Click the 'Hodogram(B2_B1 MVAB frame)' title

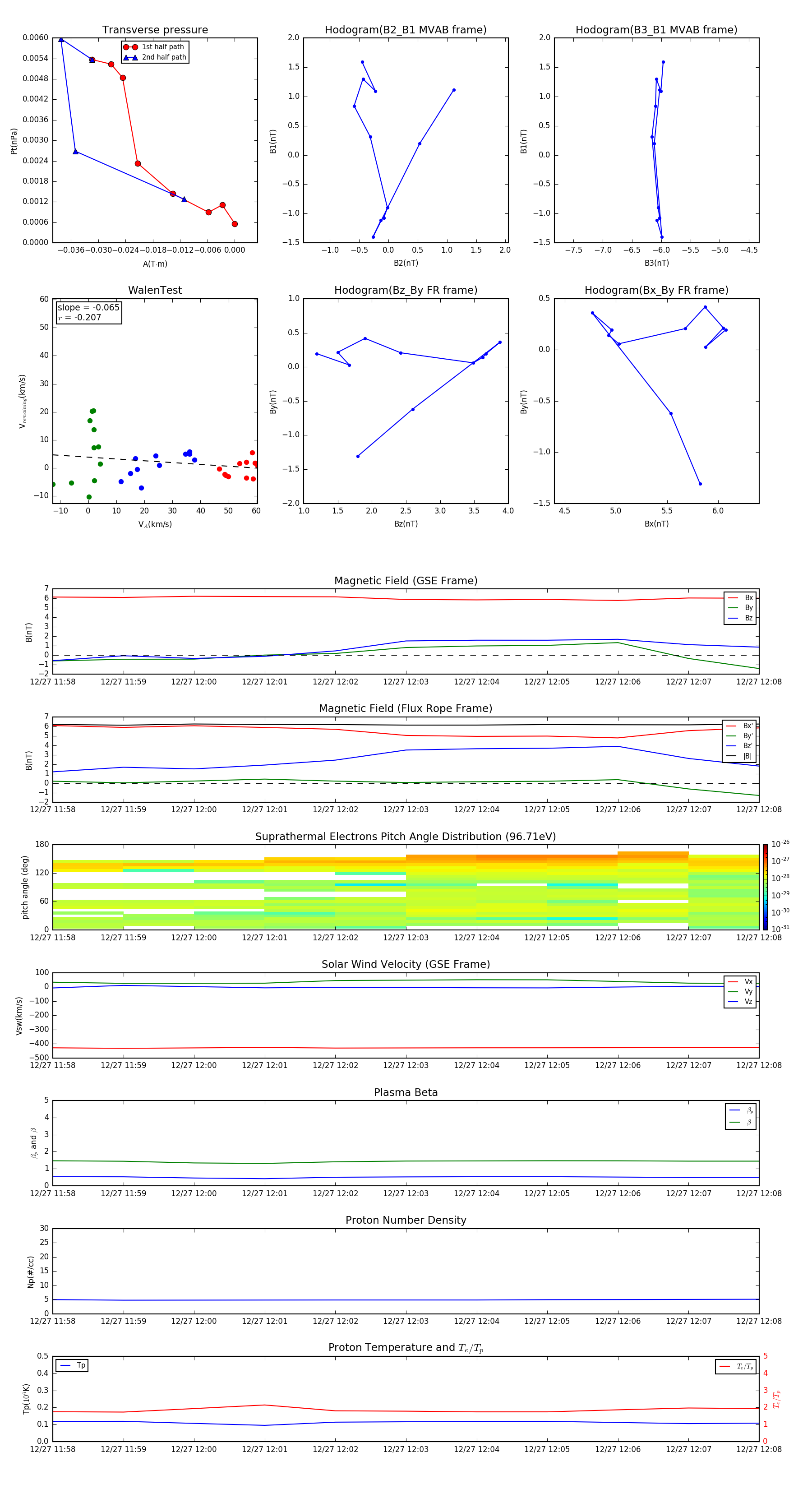(406, 30)
